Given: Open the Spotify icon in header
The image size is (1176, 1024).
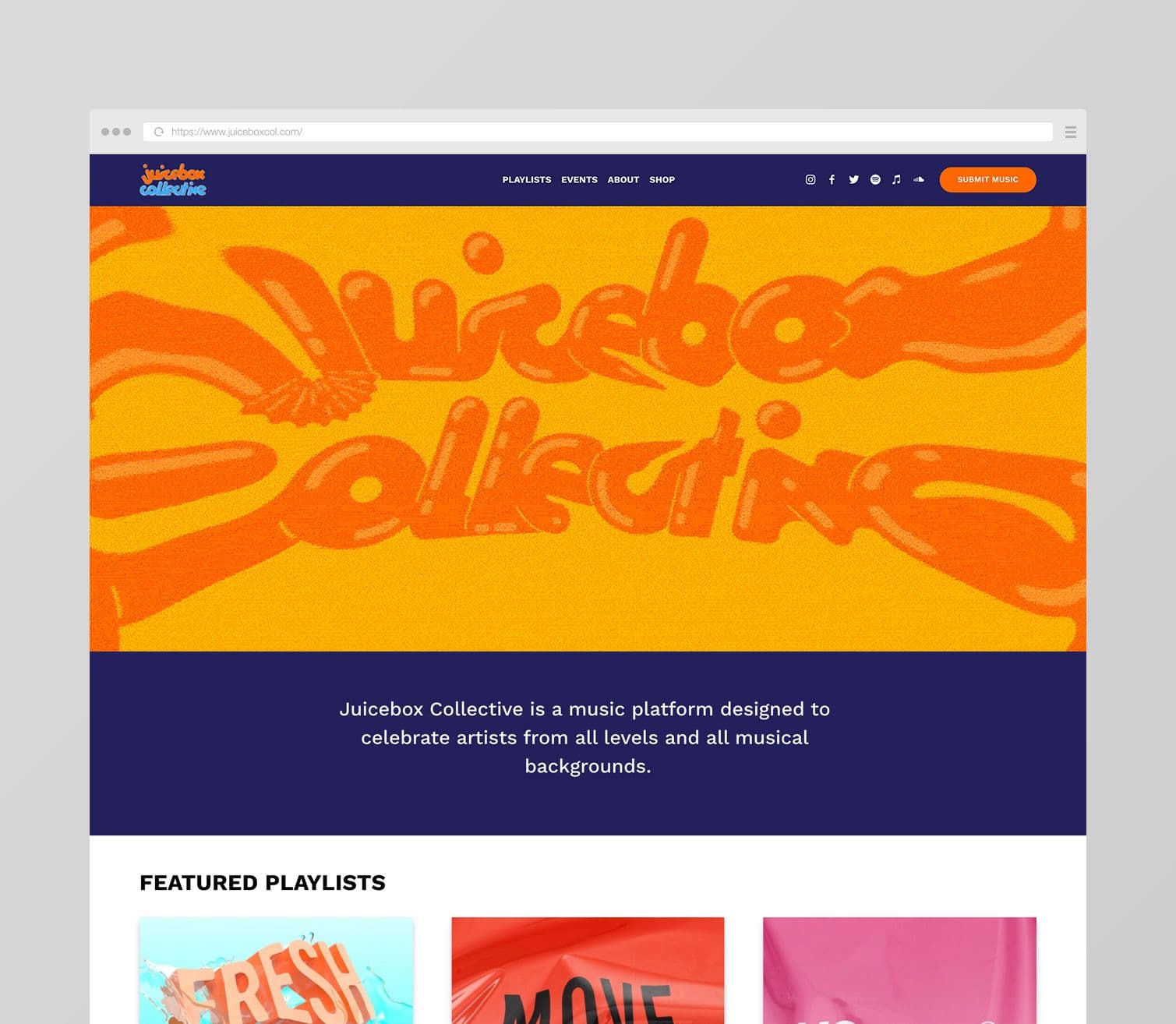Looking at the screenshot, I should click(875, 179).
